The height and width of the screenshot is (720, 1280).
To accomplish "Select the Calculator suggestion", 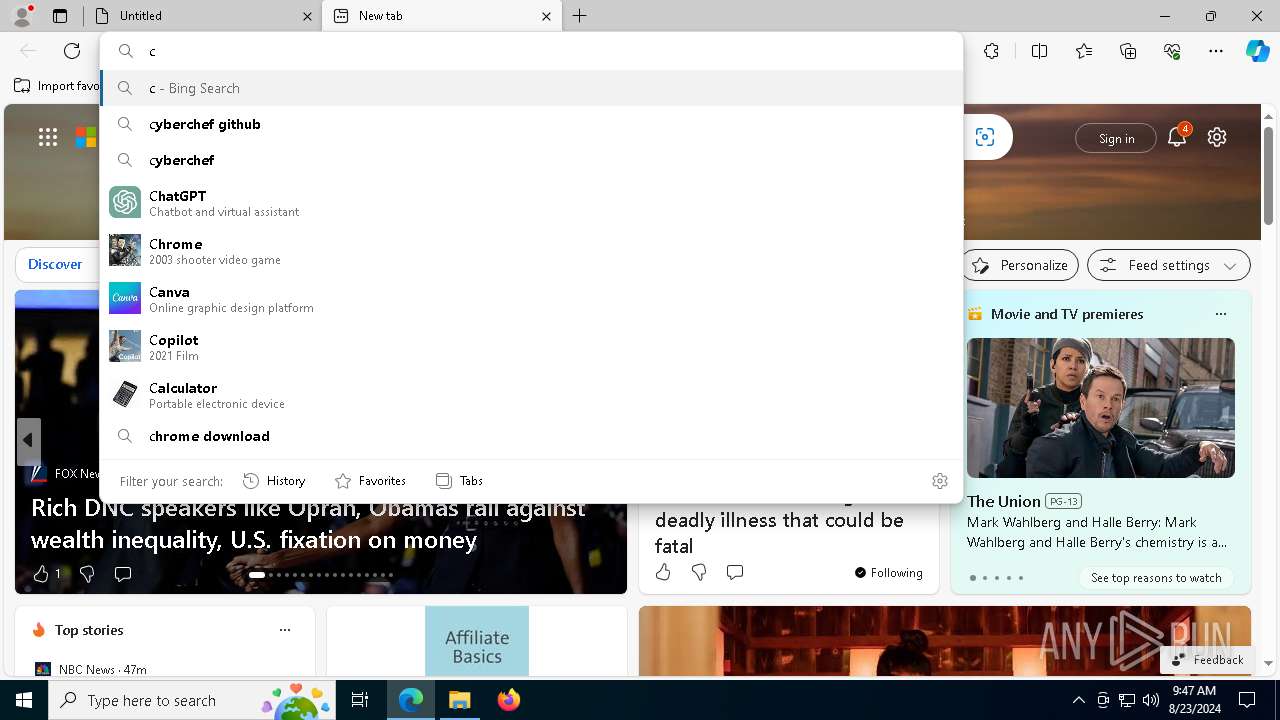I will point(532,394).
